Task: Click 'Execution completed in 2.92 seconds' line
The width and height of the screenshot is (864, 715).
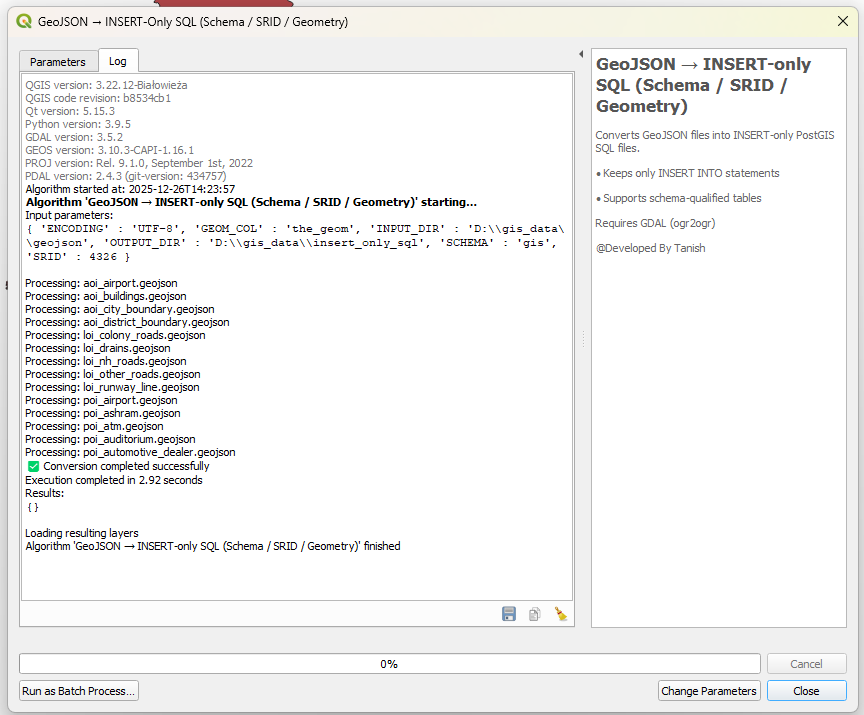Action: [x=114, y=480]
